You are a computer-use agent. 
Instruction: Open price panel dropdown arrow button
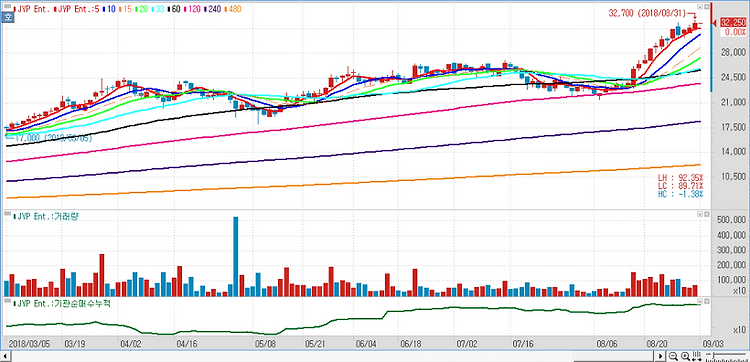[x=700, y=7]
